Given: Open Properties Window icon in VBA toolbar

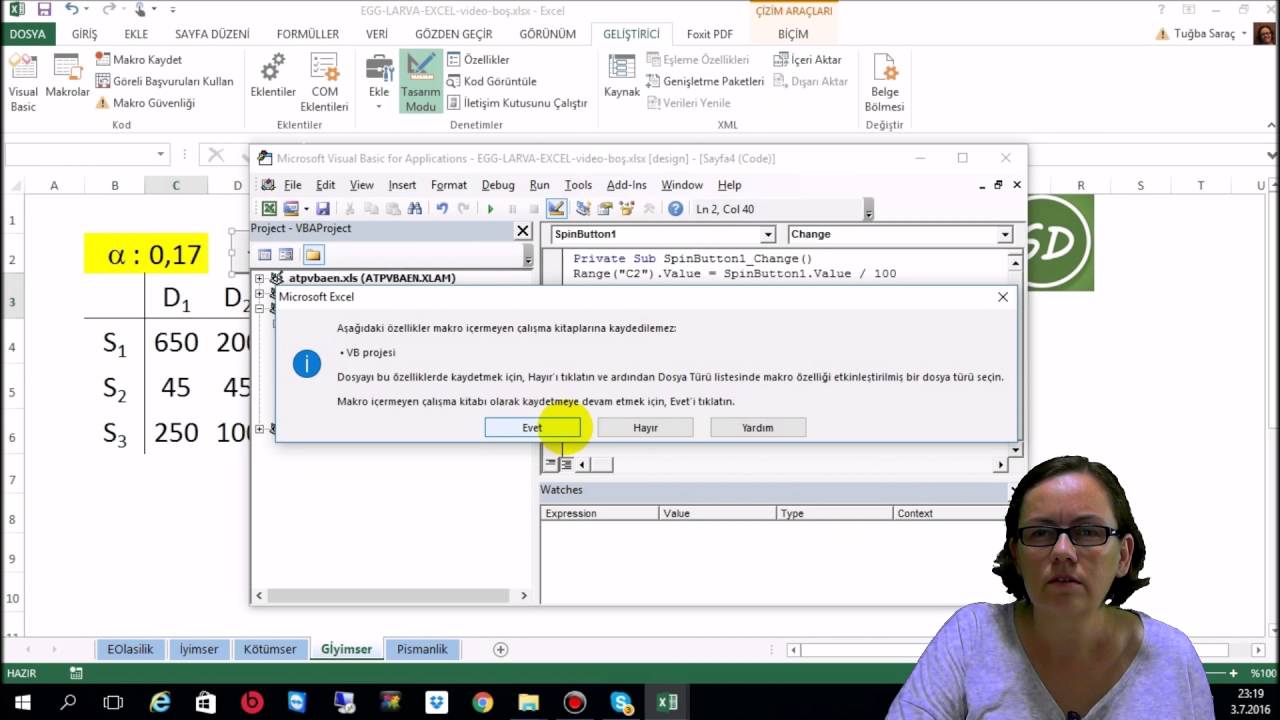Looking at the screenshot, I should 605,209.
